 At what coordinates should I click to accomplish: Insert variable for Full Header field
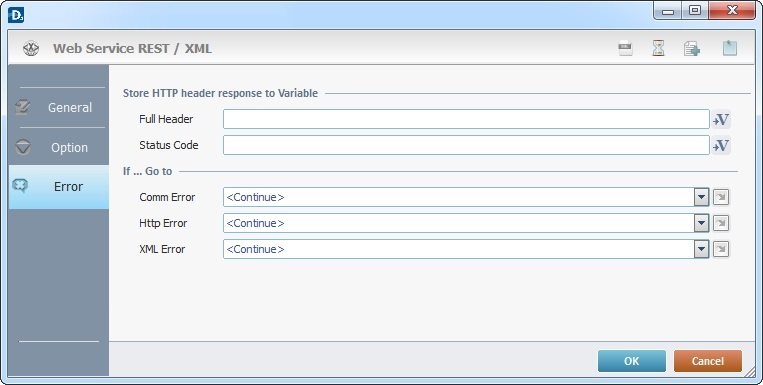click(x=721, y=119)
